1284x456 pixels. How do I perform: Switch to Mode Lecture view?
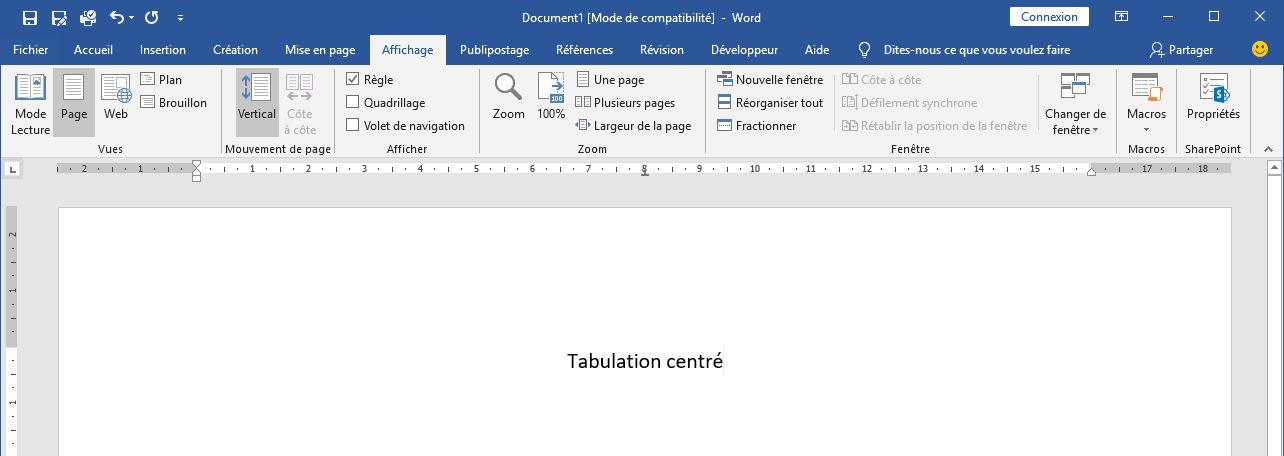(30, 103)
